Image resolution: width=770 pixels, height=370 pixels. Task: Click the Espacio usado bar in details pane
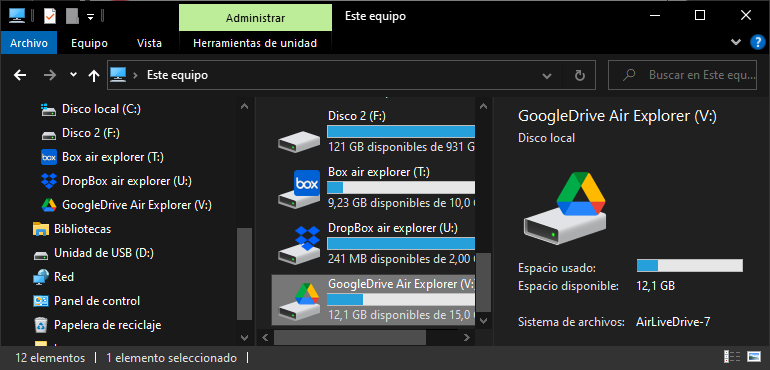pos(689,266)
